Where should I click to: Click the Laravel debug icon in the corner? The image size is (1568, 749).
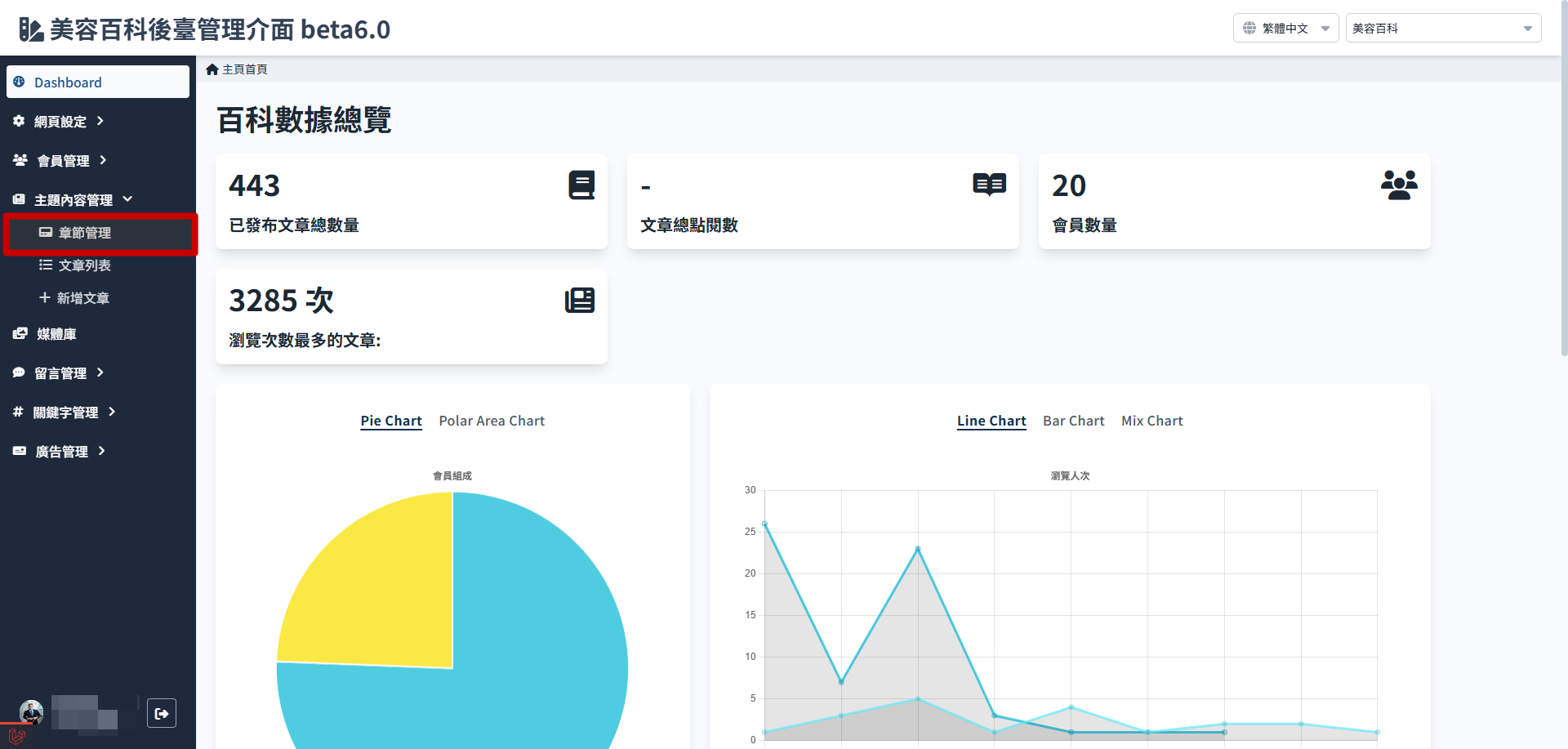click(16, 736)
